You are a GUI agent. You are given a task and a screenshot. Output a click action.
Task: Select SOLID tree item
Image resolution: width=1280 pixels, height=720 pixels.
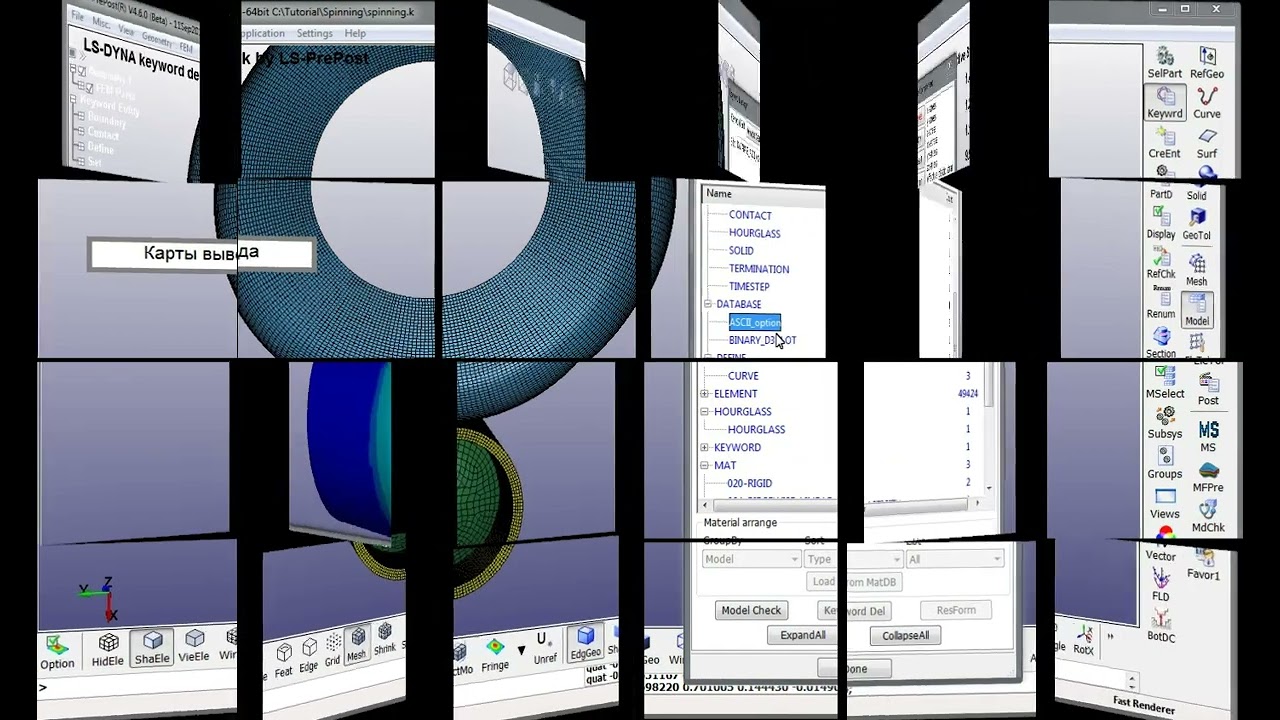click(x=741, y=251)
